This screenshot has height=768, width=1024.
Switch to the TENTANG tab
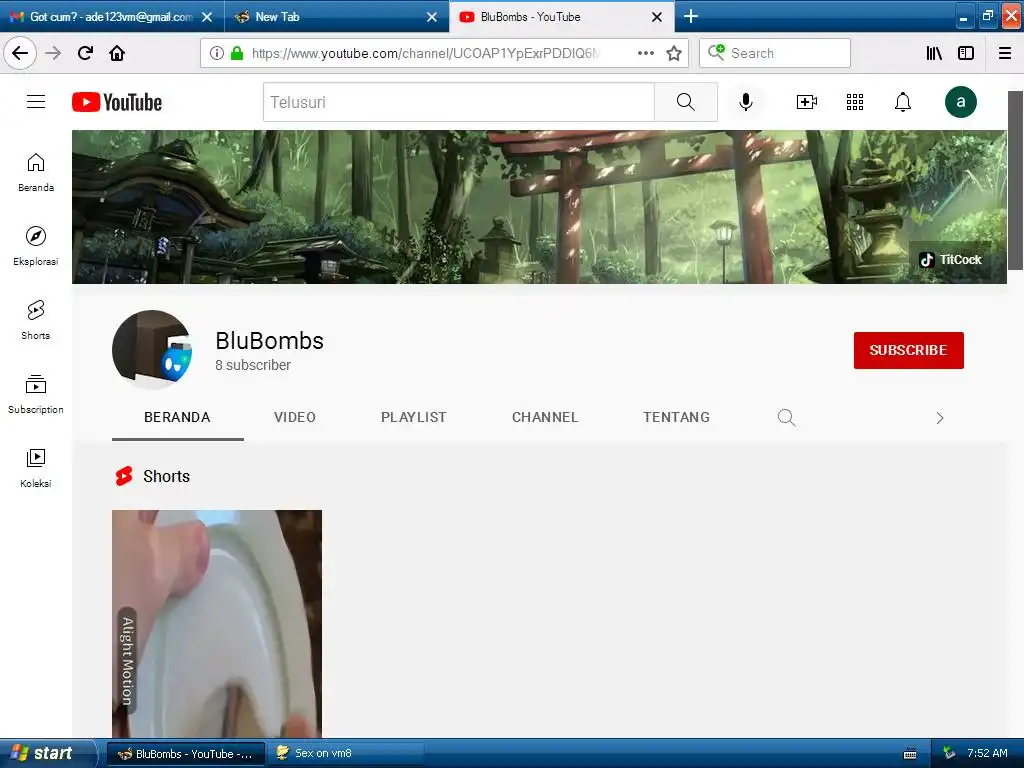tap(677, 417)
